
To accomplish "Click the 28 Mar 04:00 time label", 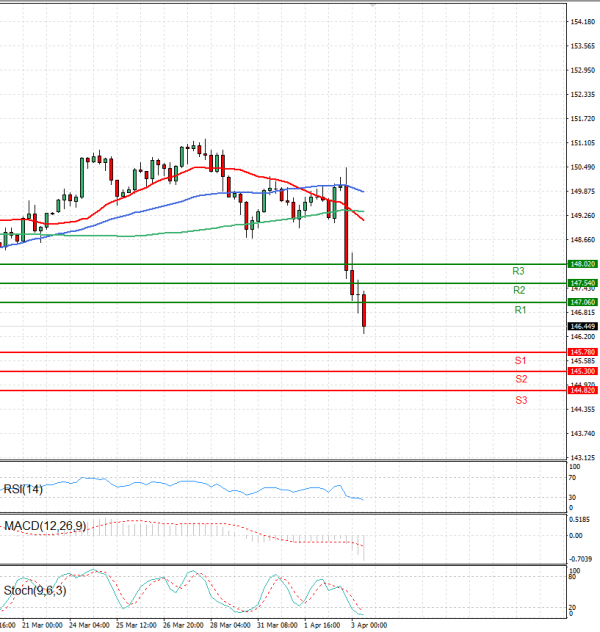I will pyautogui.click(x=230, y=625).
